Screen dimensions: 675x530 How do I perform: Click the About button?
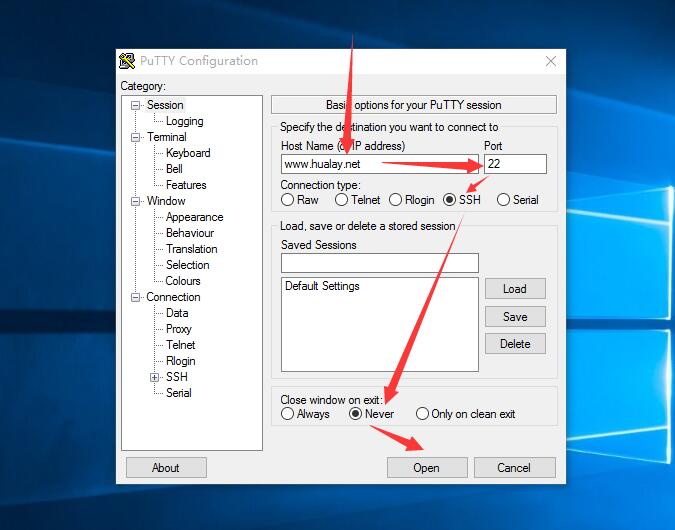166,468
